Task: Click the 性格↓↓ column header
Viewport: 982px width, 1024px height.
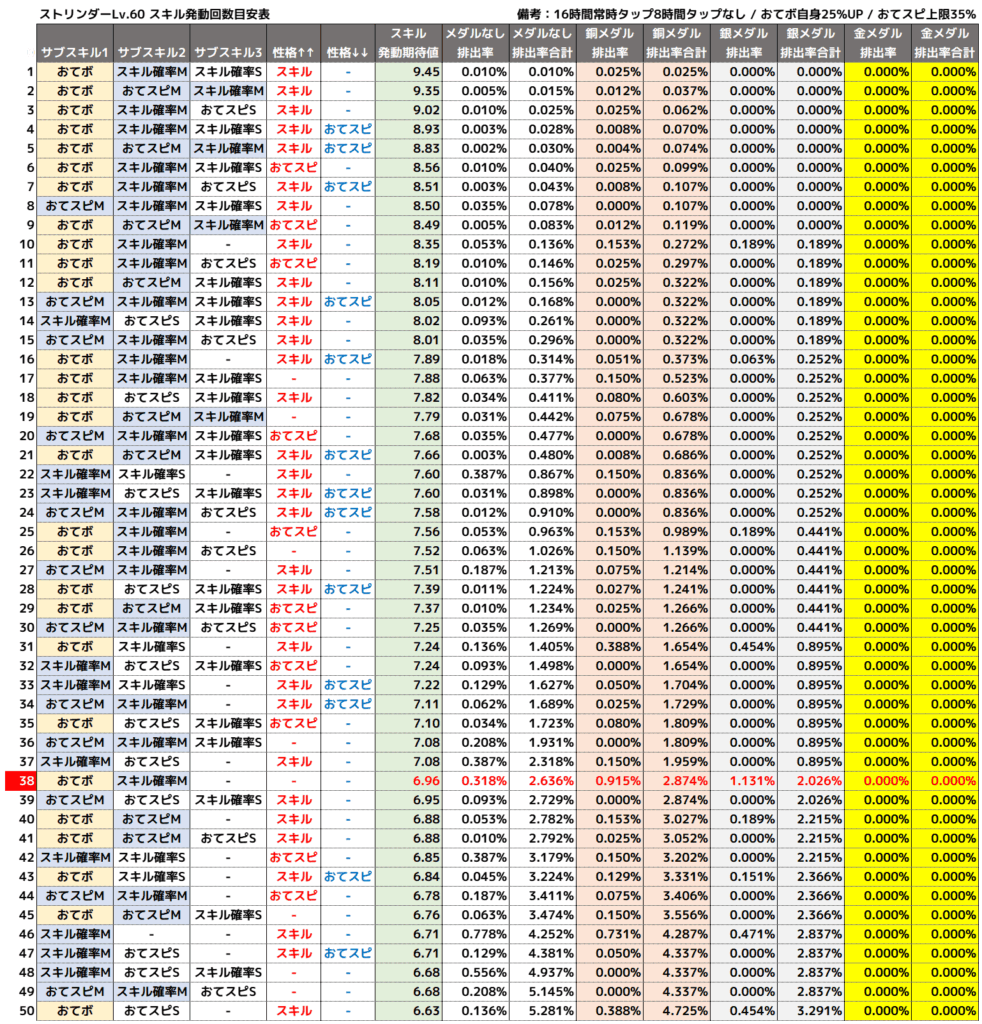Action: [x=347, y=51]
